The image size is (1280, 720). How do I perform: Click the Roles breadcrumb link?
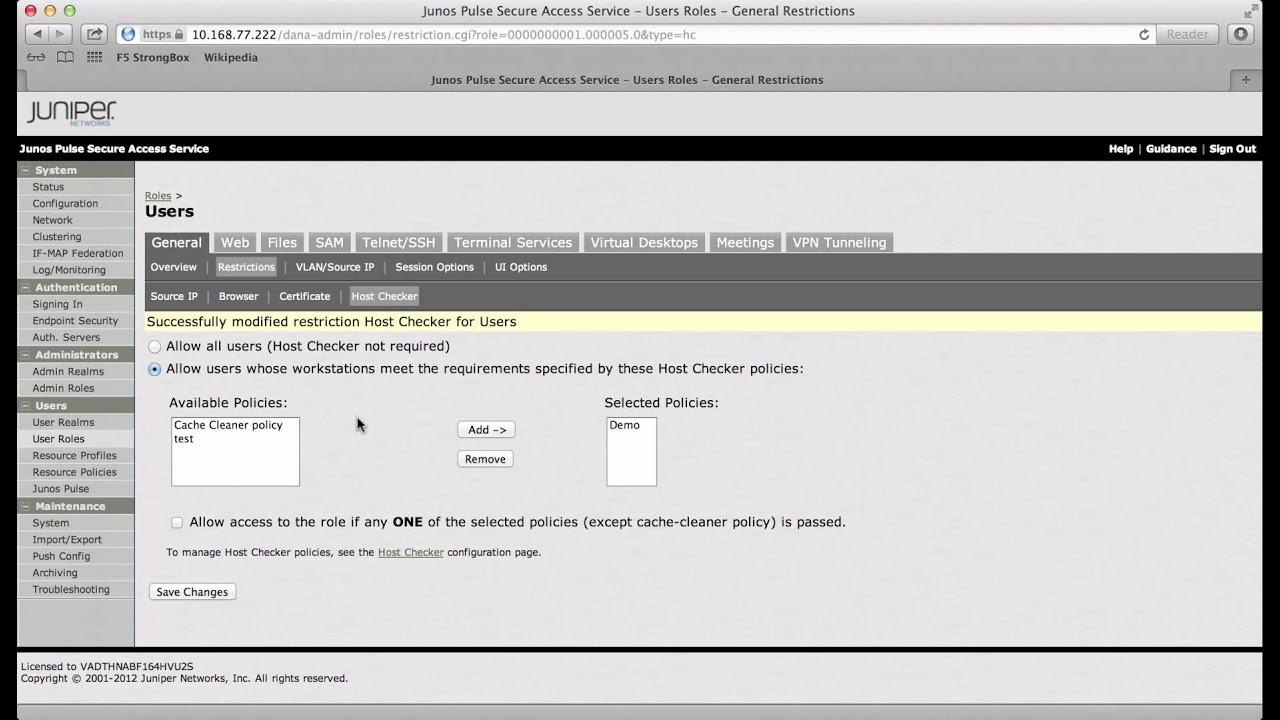click(158, 196)
